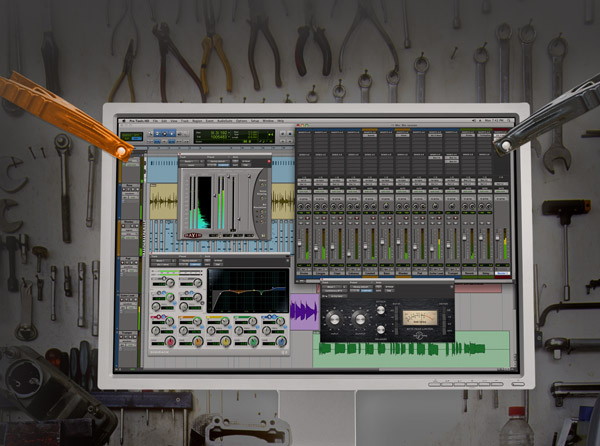Screen dimensions: 600x446
Task: Toggle Noise Shaping in the Maxim plug-in
Action: click(262, 198)
